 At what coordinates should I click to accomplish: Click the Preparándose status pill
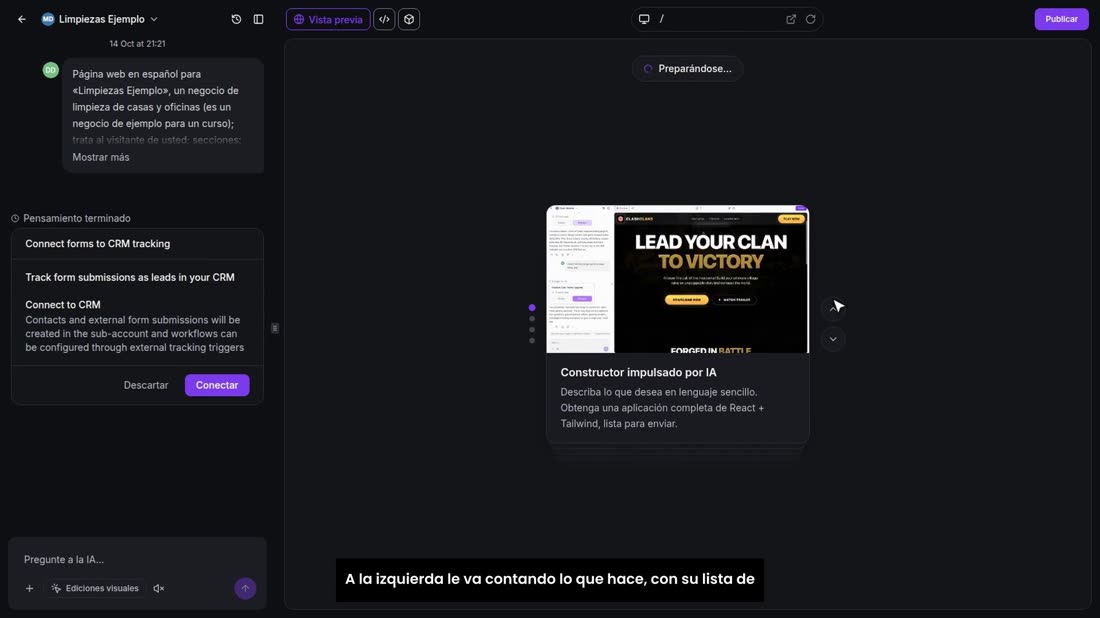click(688, 69)
